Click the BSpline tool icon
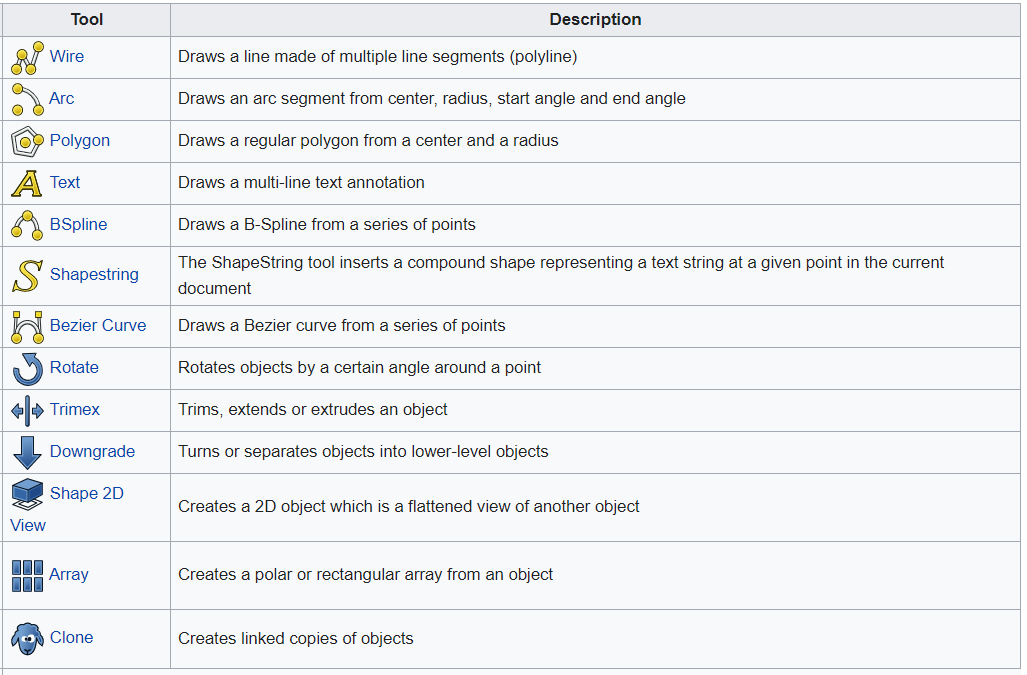 [x=27, y=225]
